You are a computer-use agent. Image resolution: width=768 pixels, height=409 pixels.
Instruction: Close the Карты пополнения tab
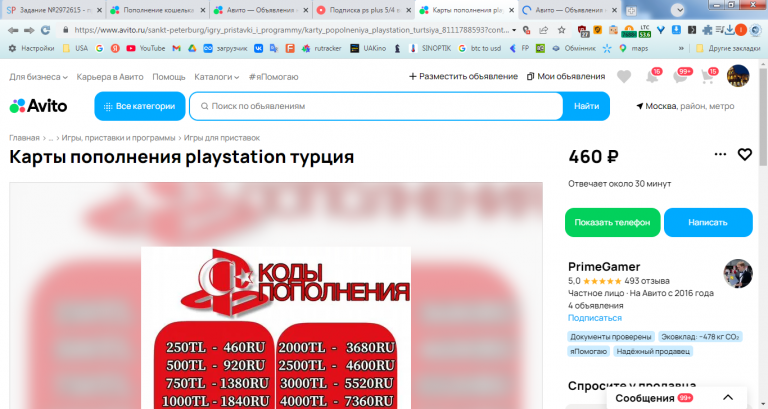(511, 10)
